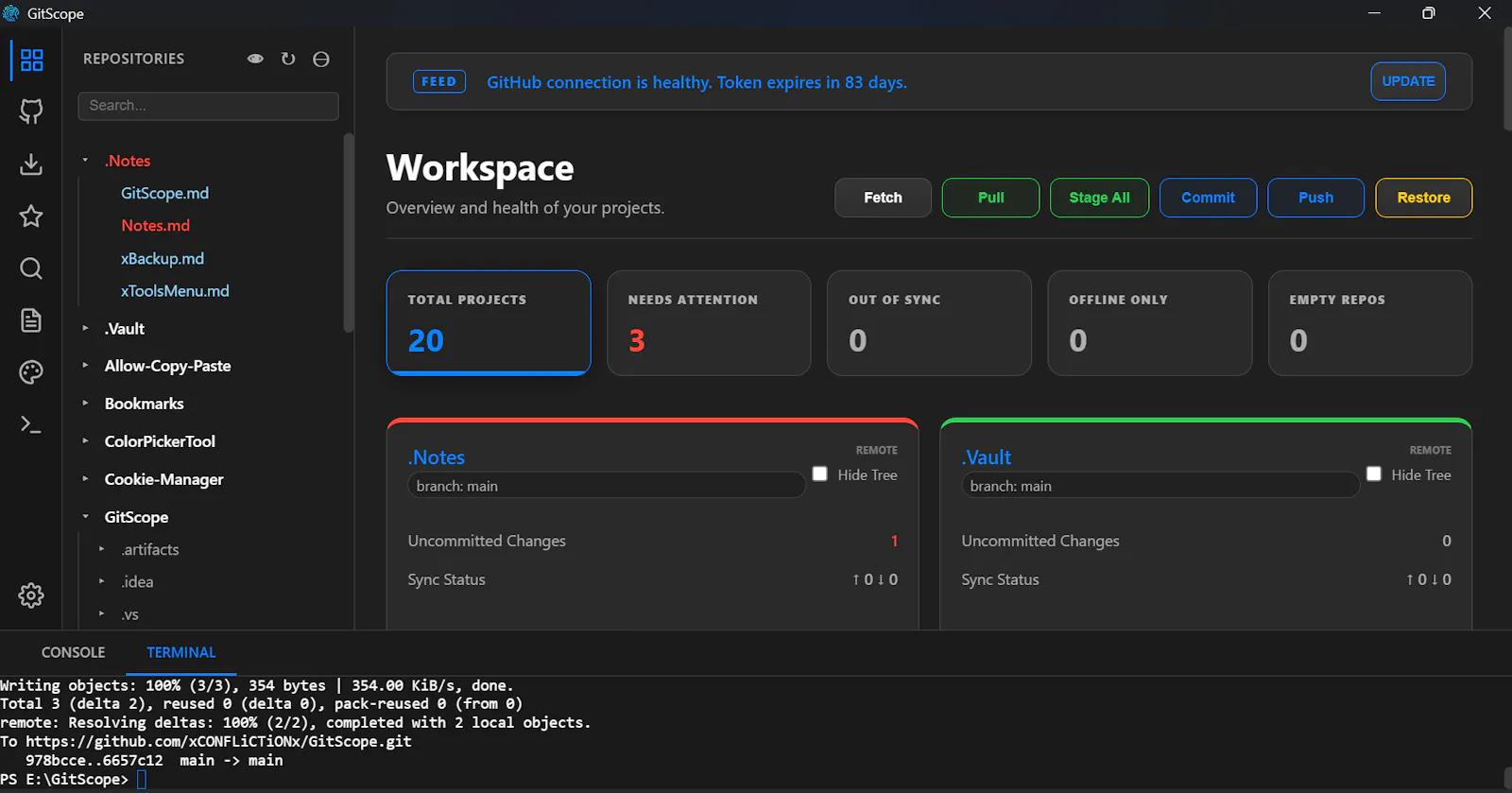
Task: Click the FEED badge in the banner
Action: 439,82
